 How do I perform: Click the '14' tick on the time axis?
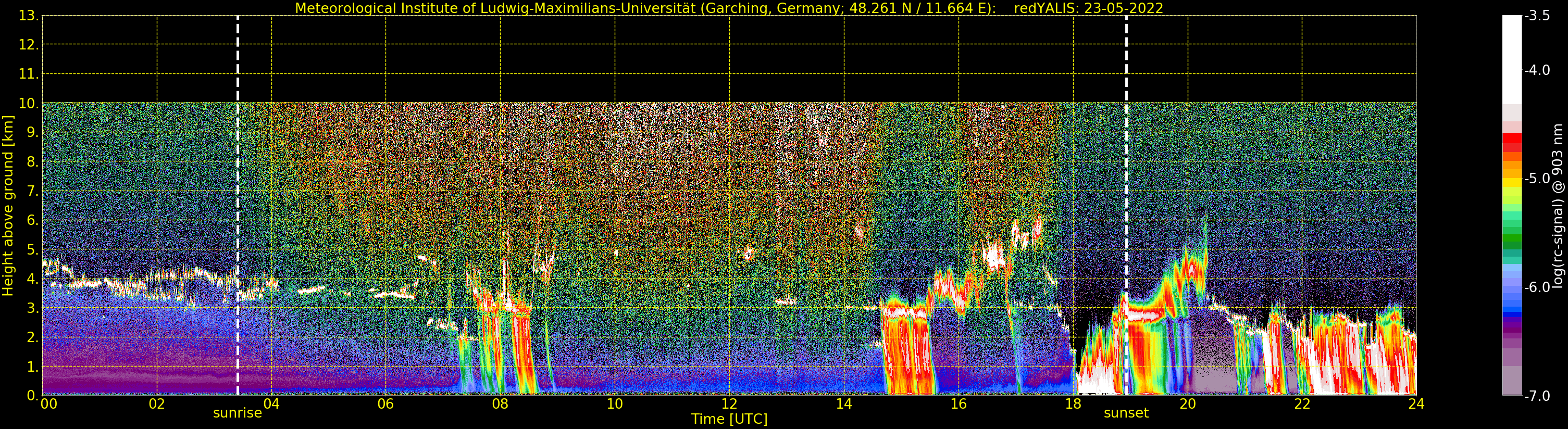pyautogui.click(x=844, y=403)
